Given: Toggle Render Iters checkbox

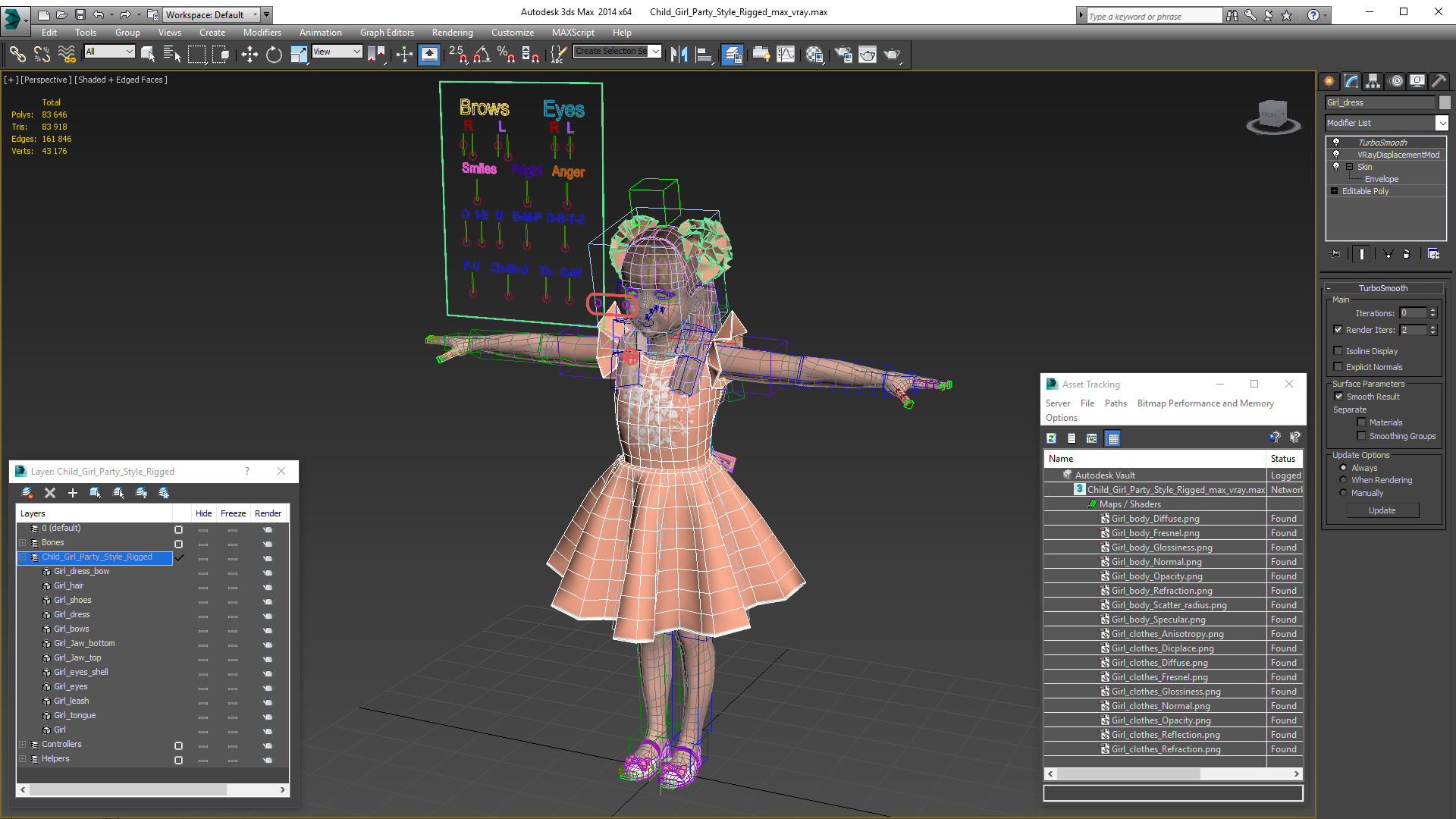Looking at the screenshot, I should pos(1338,329).
